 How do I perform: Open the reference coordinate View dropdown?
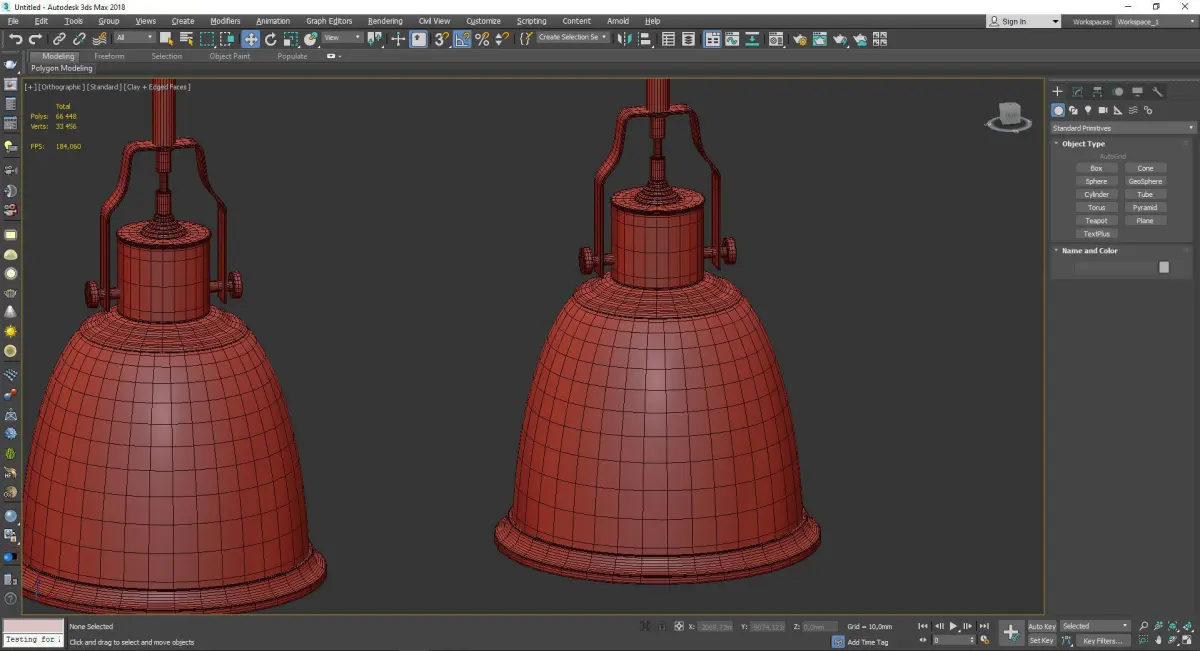point(342,38)
